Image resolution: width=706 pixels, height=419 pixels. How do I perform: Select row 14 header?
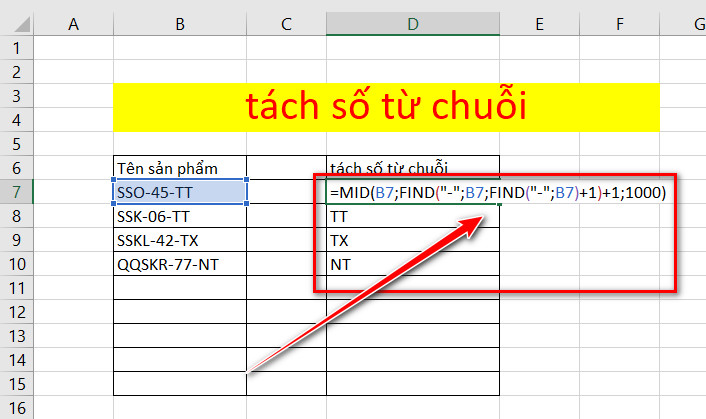17,360
